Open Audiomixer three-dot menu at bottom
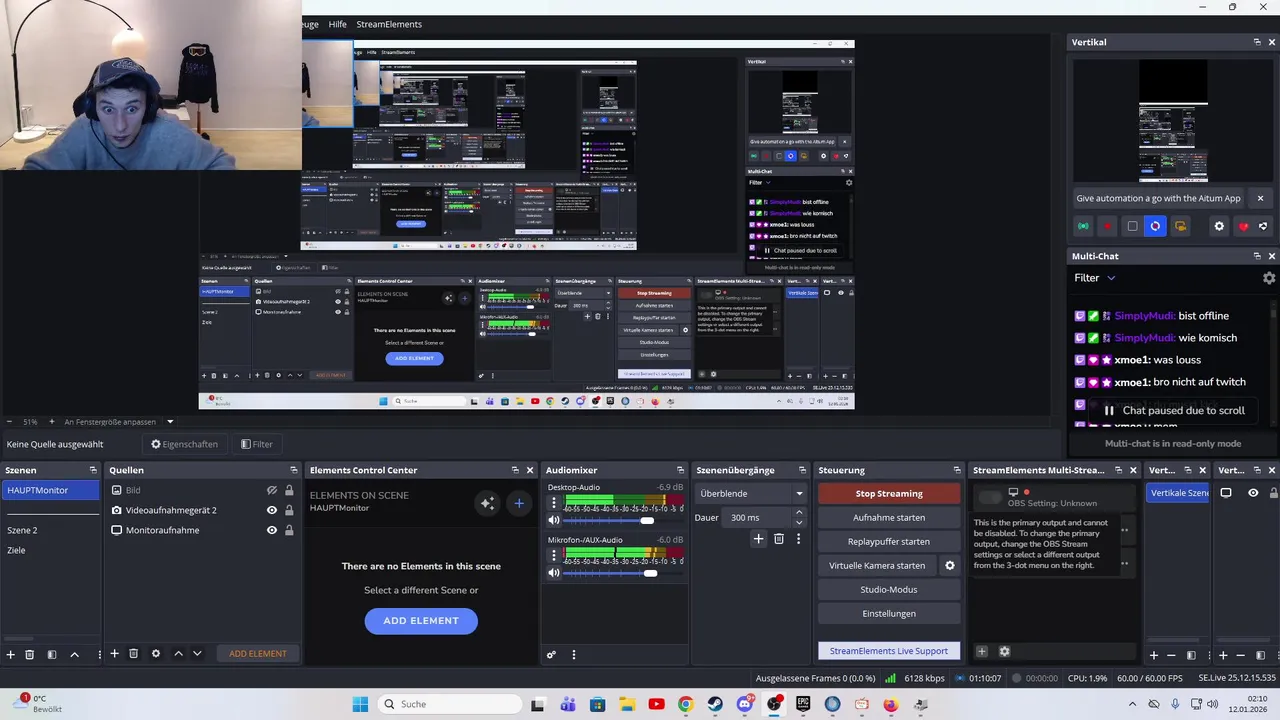 pos(573,655)
